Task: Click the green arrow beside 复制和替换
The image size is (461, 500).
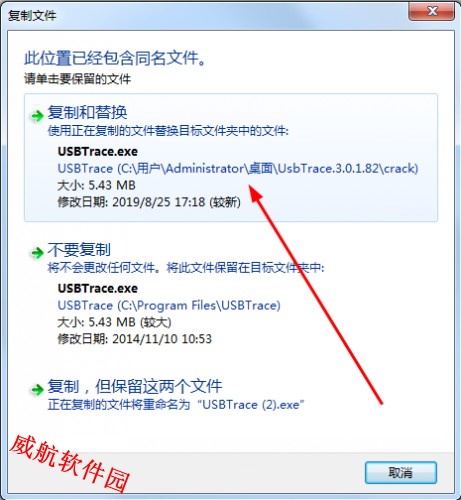Action: tap(37, 116)
